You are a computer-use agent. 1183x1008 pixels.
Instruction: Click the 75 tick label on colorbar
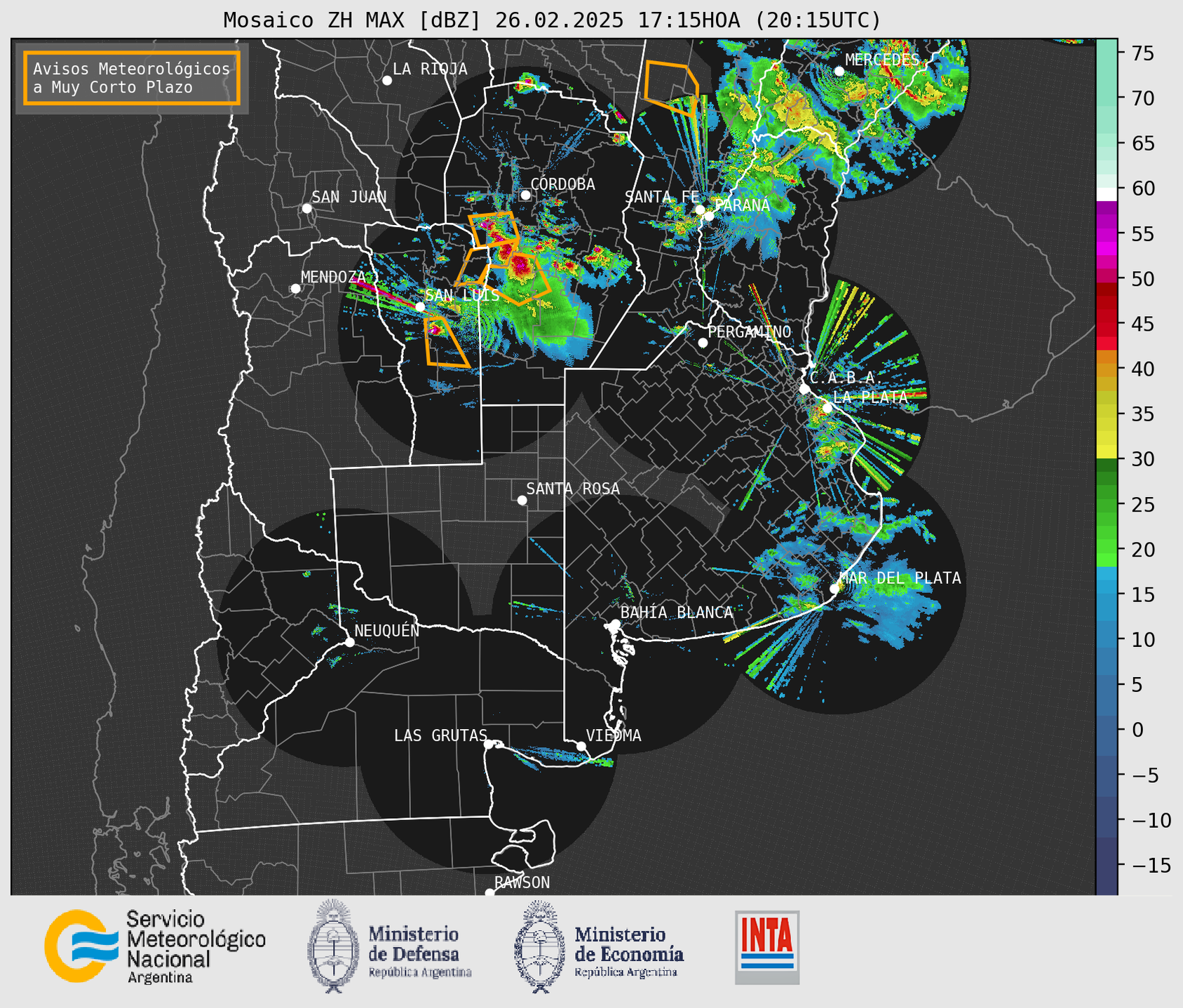coord(1143,53)
